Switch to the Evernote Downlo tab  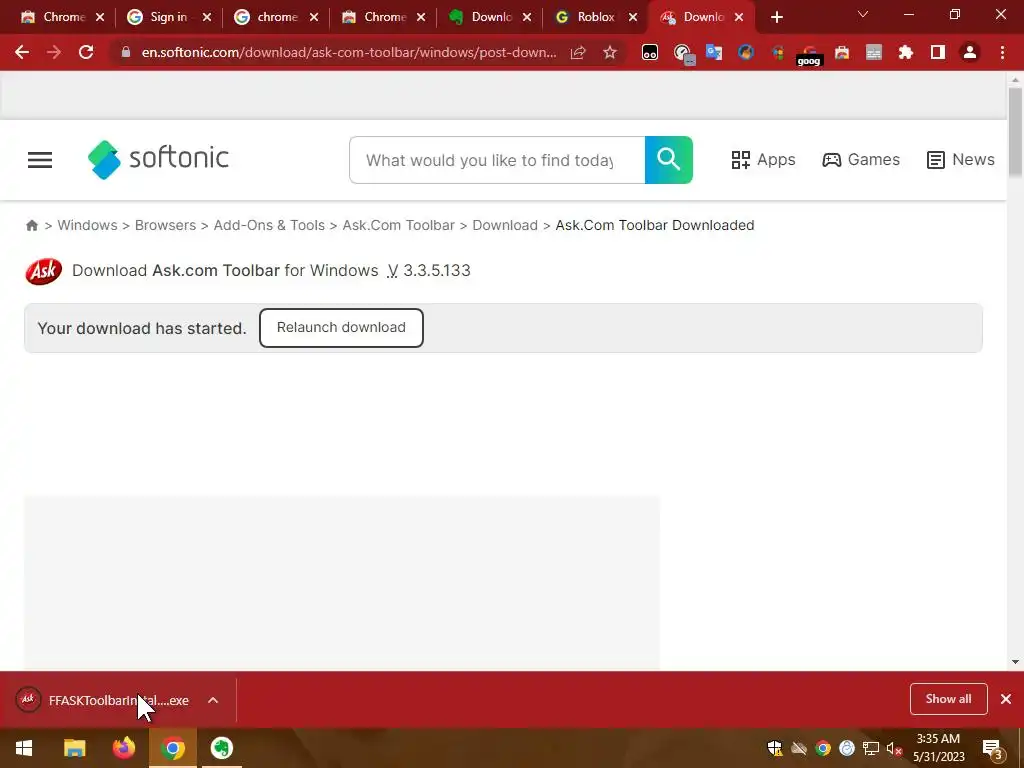point(490,17)
